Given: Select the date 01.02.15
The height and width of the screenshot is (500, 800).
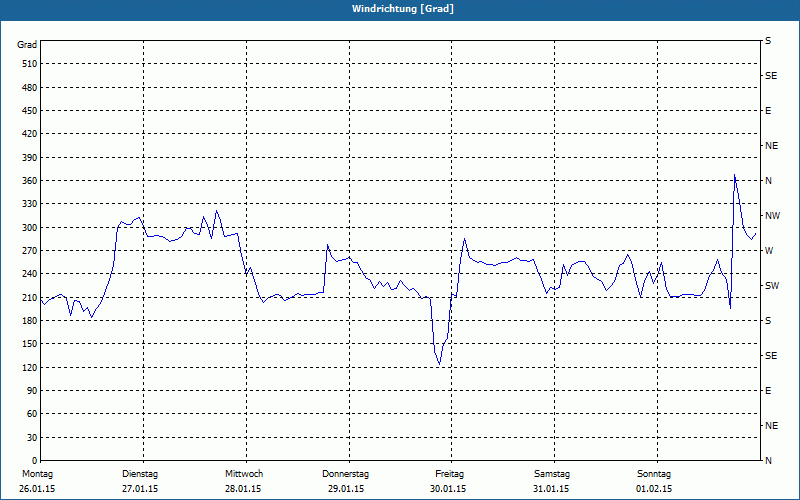Looking at the screenshot, I should pos(654,489).
